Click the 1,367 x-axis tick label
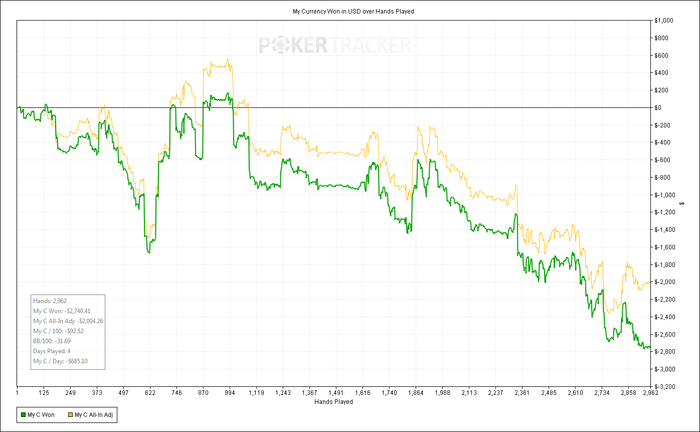This screenshot has width=700, height=432. (309, 393)
